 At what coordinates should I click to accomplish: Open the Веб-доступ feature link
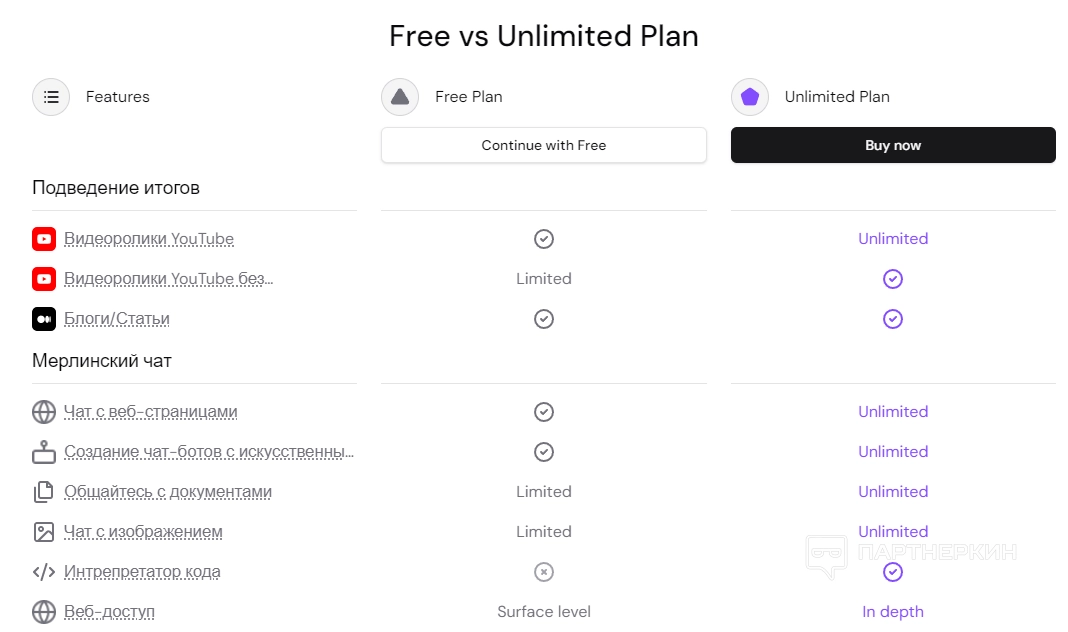pos(109,611)
